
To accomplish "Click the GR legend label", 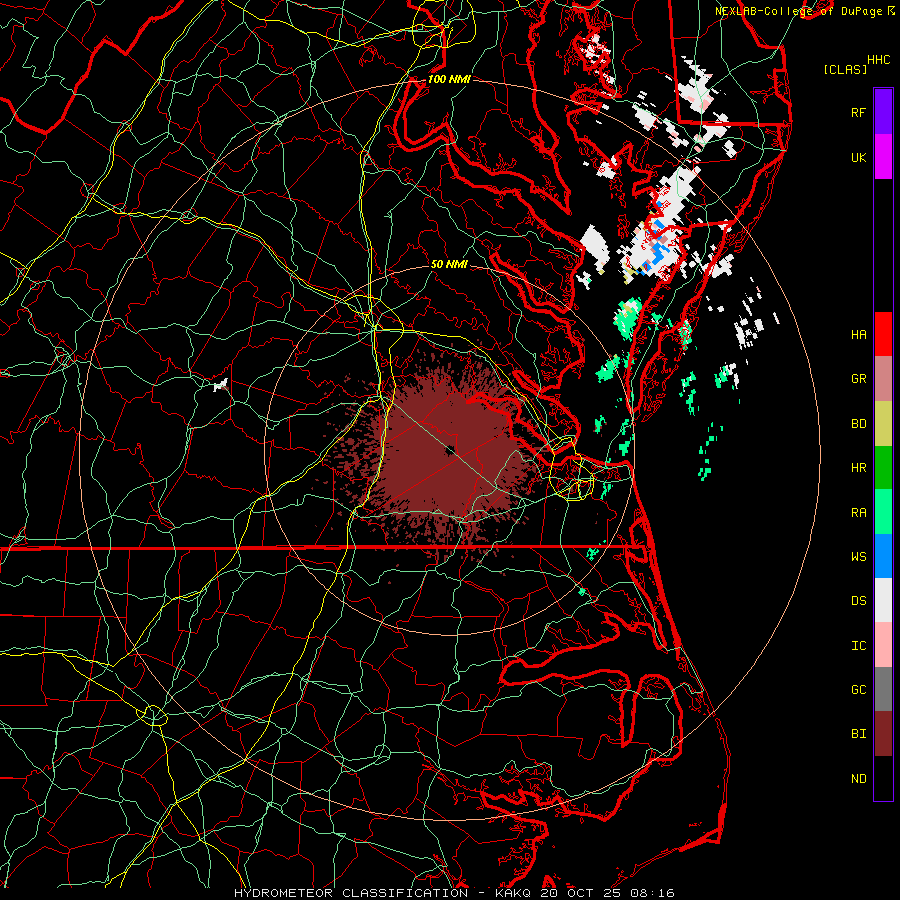I will click(858, 379).
